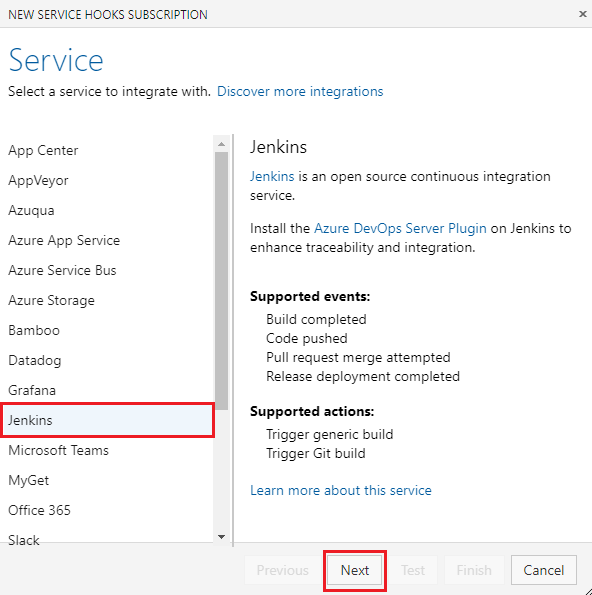592x595 pixels.
Task: Open Learn more about this service
Action: coord(341,490)
